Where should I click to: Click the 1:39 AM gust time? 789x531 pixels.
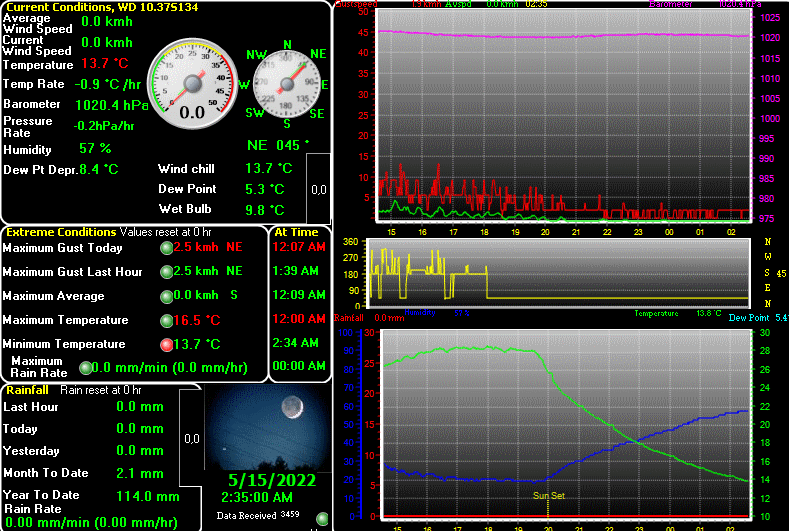click(x=295, y=271)
